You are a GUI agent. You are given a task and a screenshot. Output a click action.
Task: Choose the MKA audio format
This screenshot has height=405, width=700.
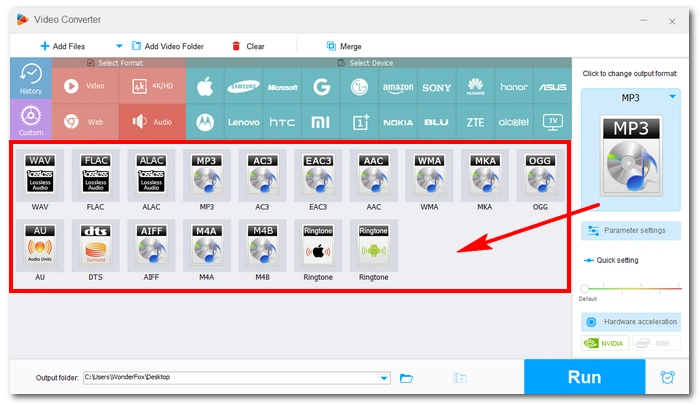[x=485, y=175]
